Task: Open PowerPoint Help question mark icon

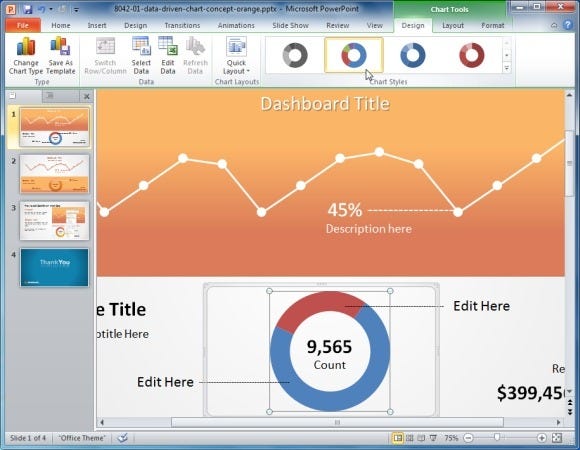Action: [567, 25]
